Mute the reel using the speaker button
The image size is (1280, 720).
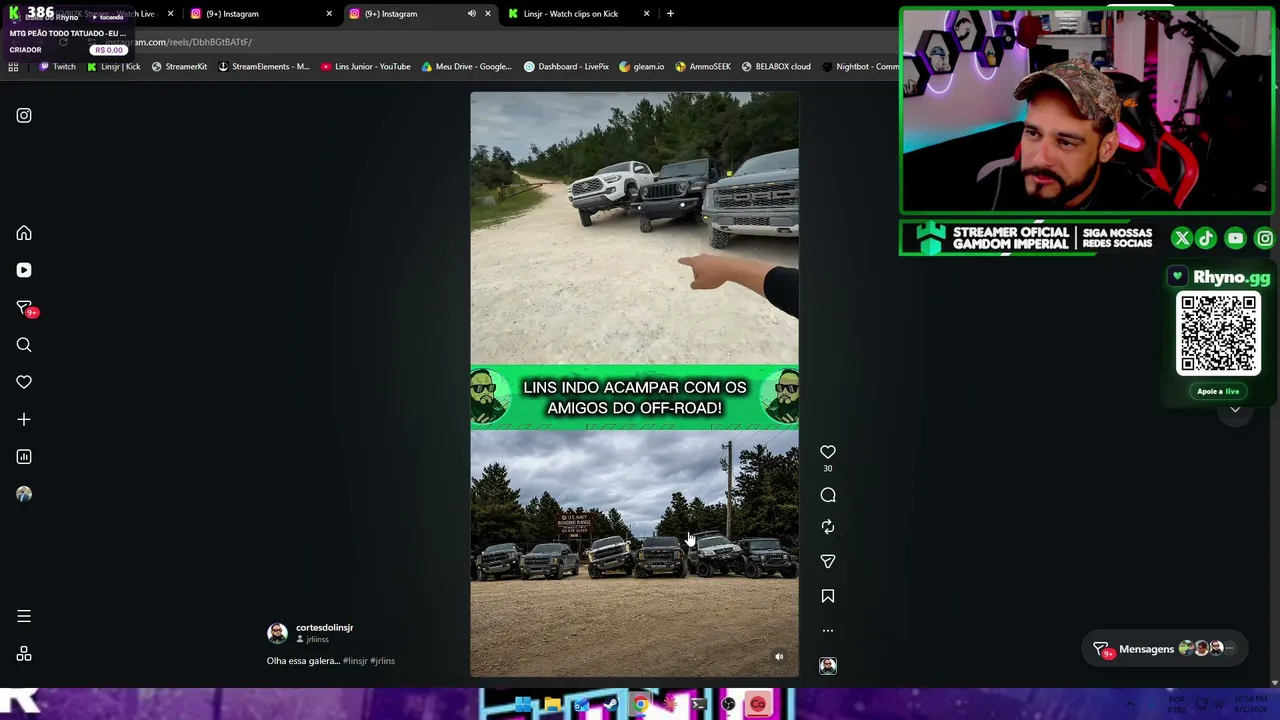click(779, 657)
